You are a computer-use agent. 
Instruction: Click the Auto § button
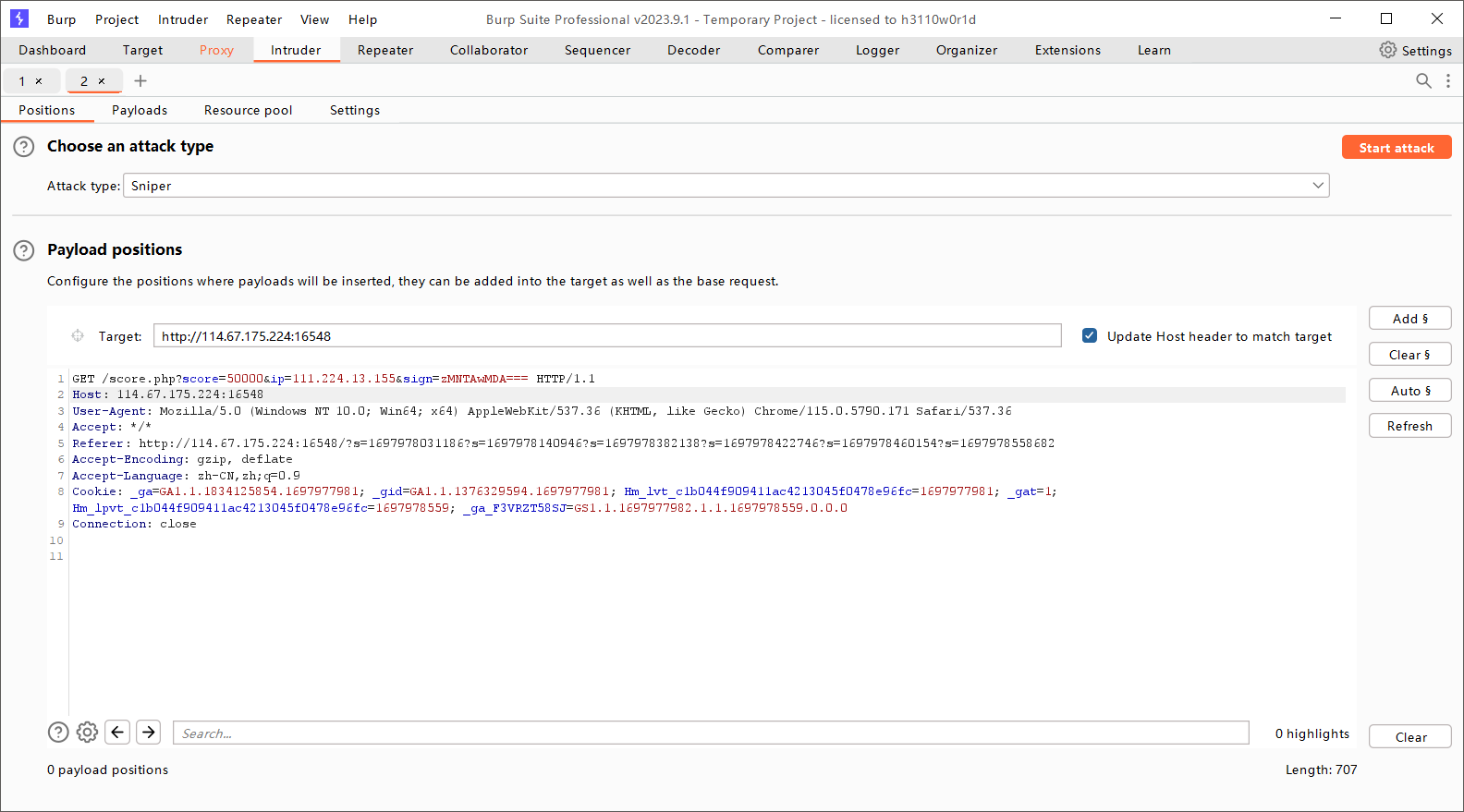(1410, 390)
